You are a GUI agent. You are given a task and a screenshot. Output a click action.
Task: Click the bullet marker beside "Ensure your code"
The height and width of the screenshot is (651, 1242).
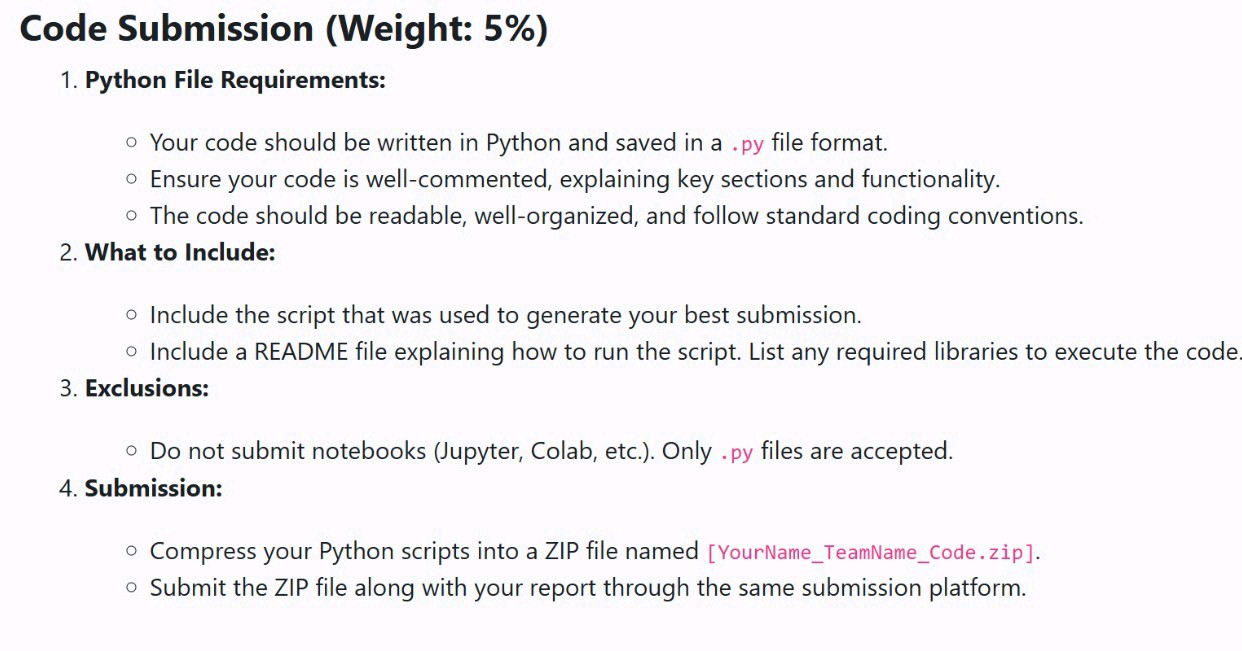point(131,180)
